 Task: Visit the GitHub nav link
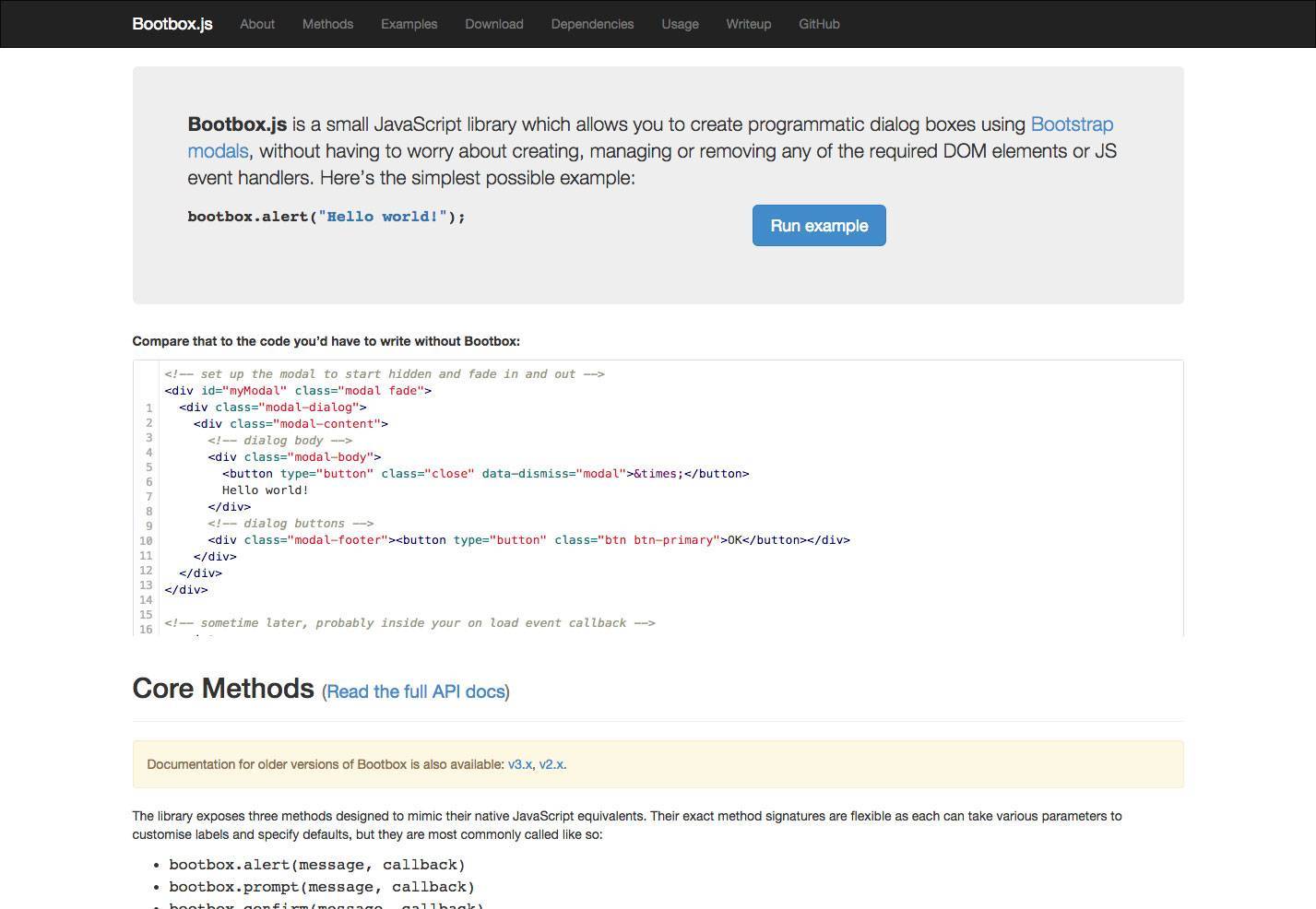tap(819, 24)
